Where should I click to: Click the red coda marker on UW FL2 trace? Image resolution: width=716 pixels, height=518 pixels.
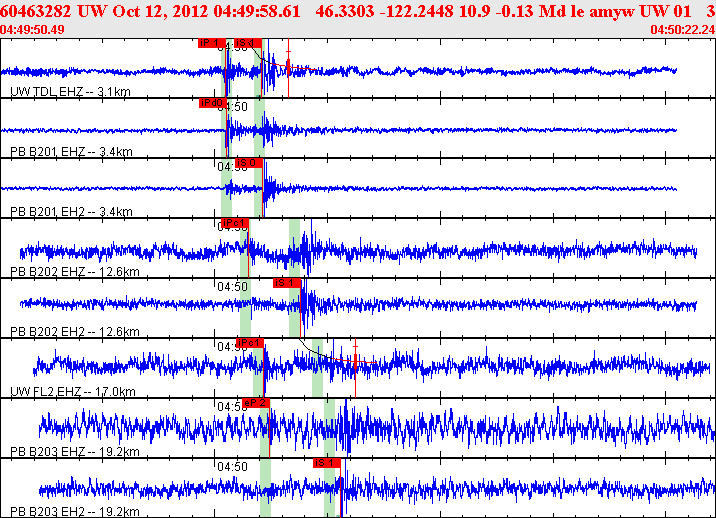click(355, 361)
